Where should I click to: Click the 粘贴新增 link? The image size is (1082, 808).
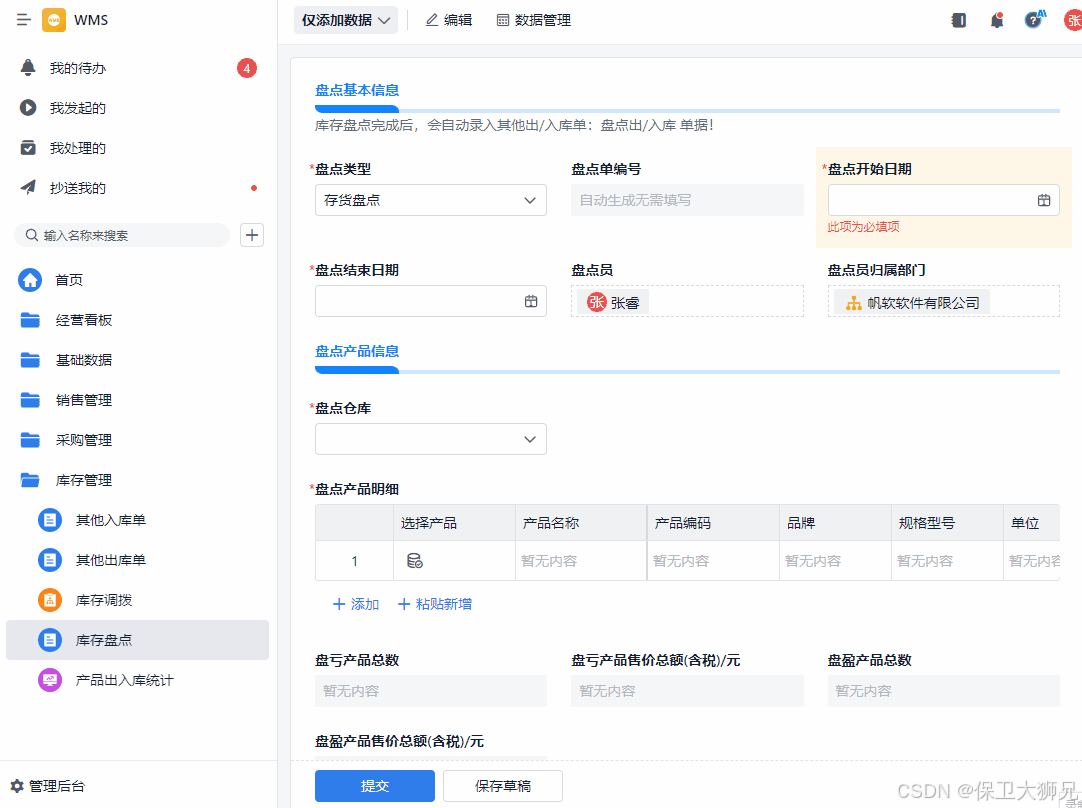pos(435,604)
